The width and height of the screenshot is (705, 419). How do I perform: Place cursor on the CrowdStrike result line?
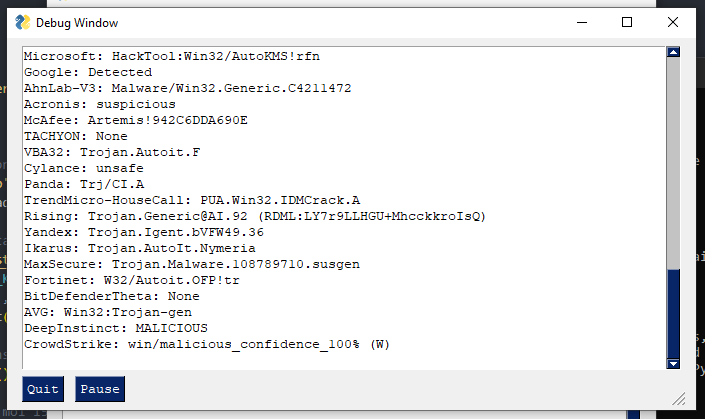[206, 344]
